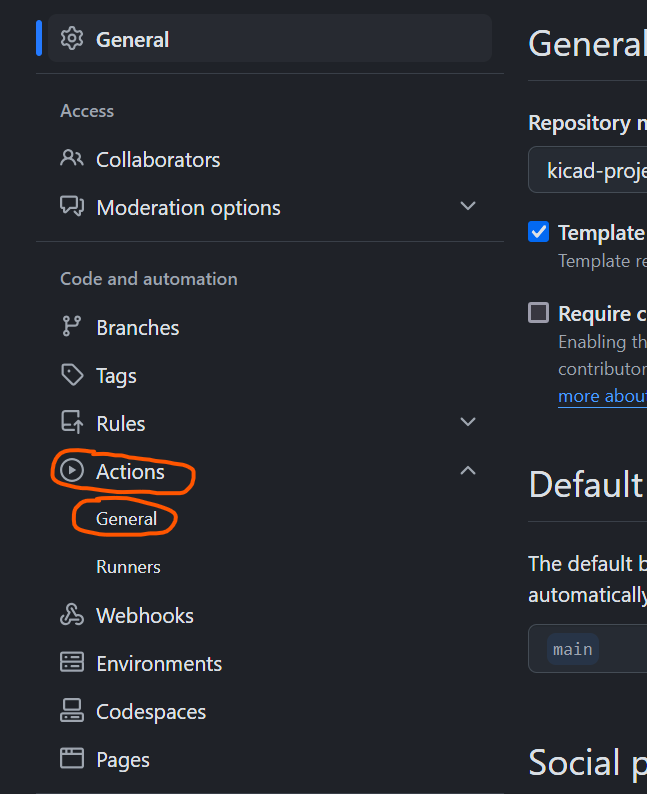
Task: Click the Codespaces icon
Action: tap(72, 711)
